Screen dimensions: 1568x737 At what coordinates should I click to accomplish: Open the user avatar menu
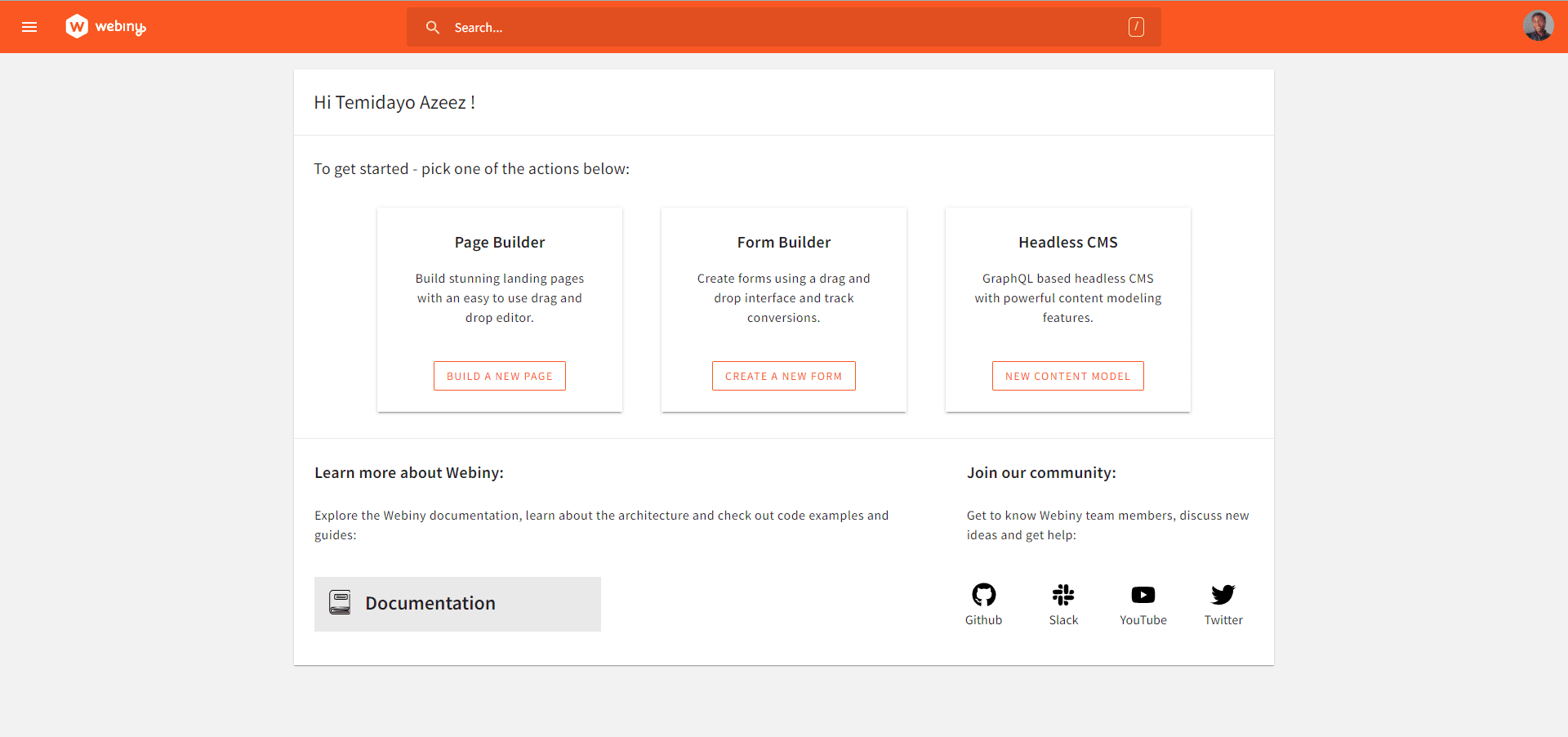click(x=1538, y=25)
